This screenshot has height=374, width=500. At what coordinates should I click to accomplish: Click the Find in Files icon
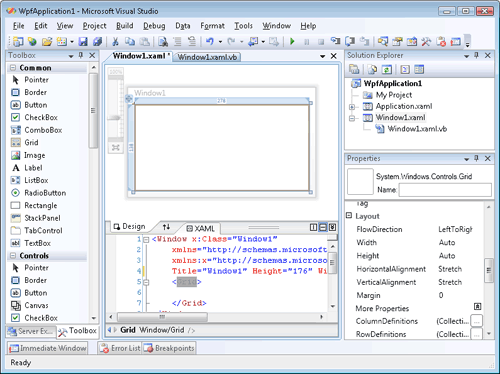pyautogui.click(x=163, y=42)
